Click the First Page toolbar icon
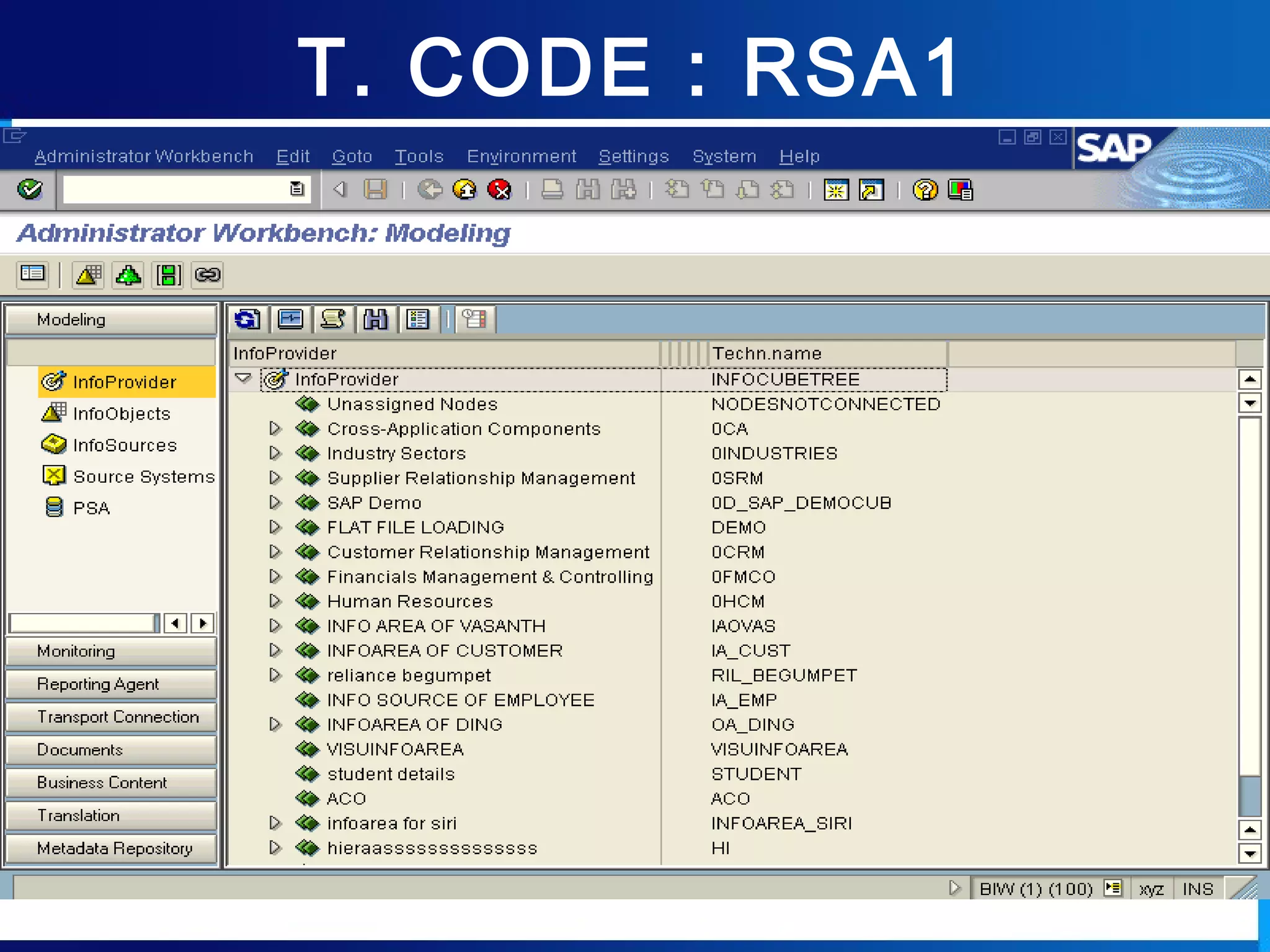Image resolution: width=1270 pixels, height=952 pixels. pos(677,190)
